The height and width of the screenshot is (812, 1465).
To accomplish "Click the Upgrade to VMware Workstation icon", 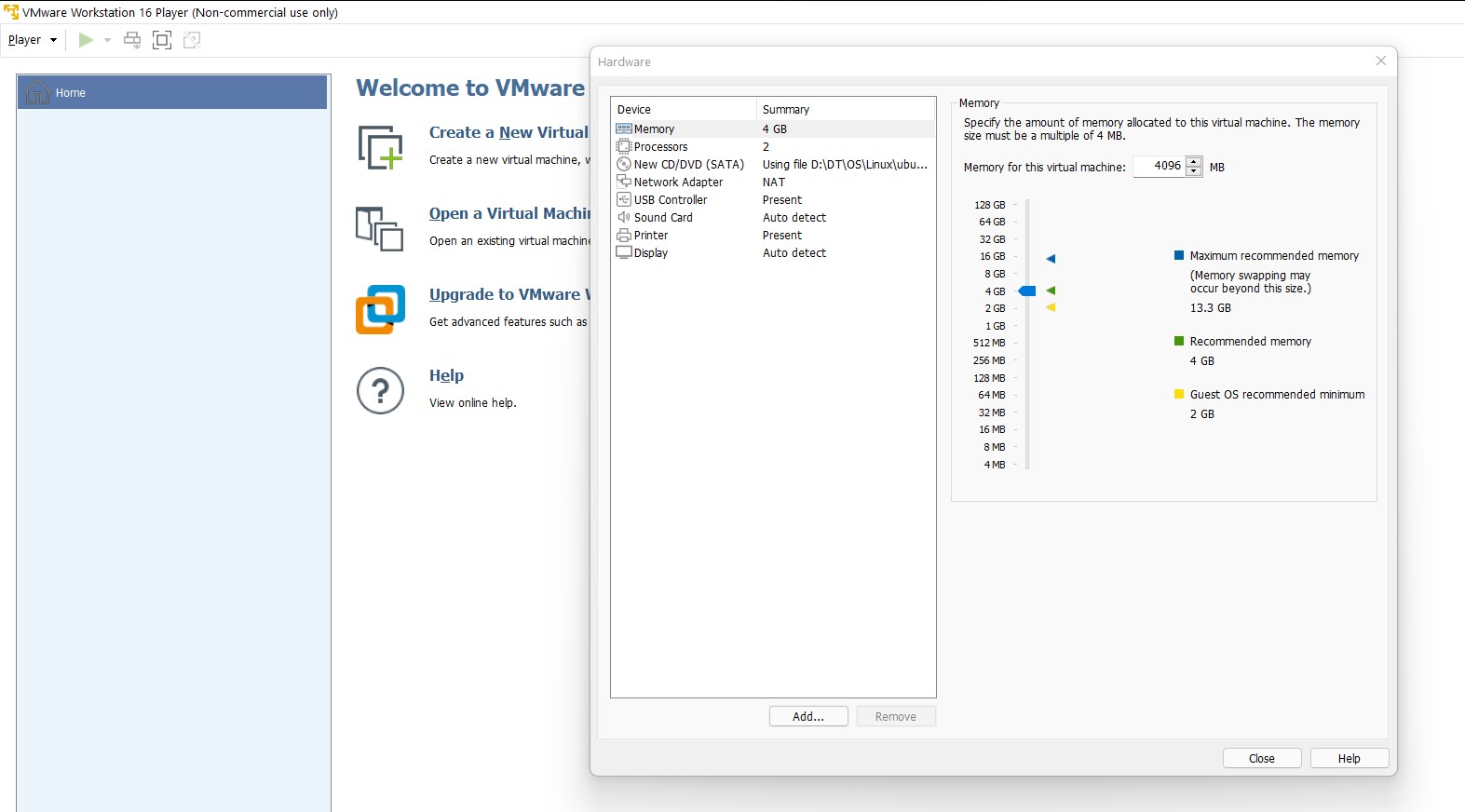I will click(380, 309).
